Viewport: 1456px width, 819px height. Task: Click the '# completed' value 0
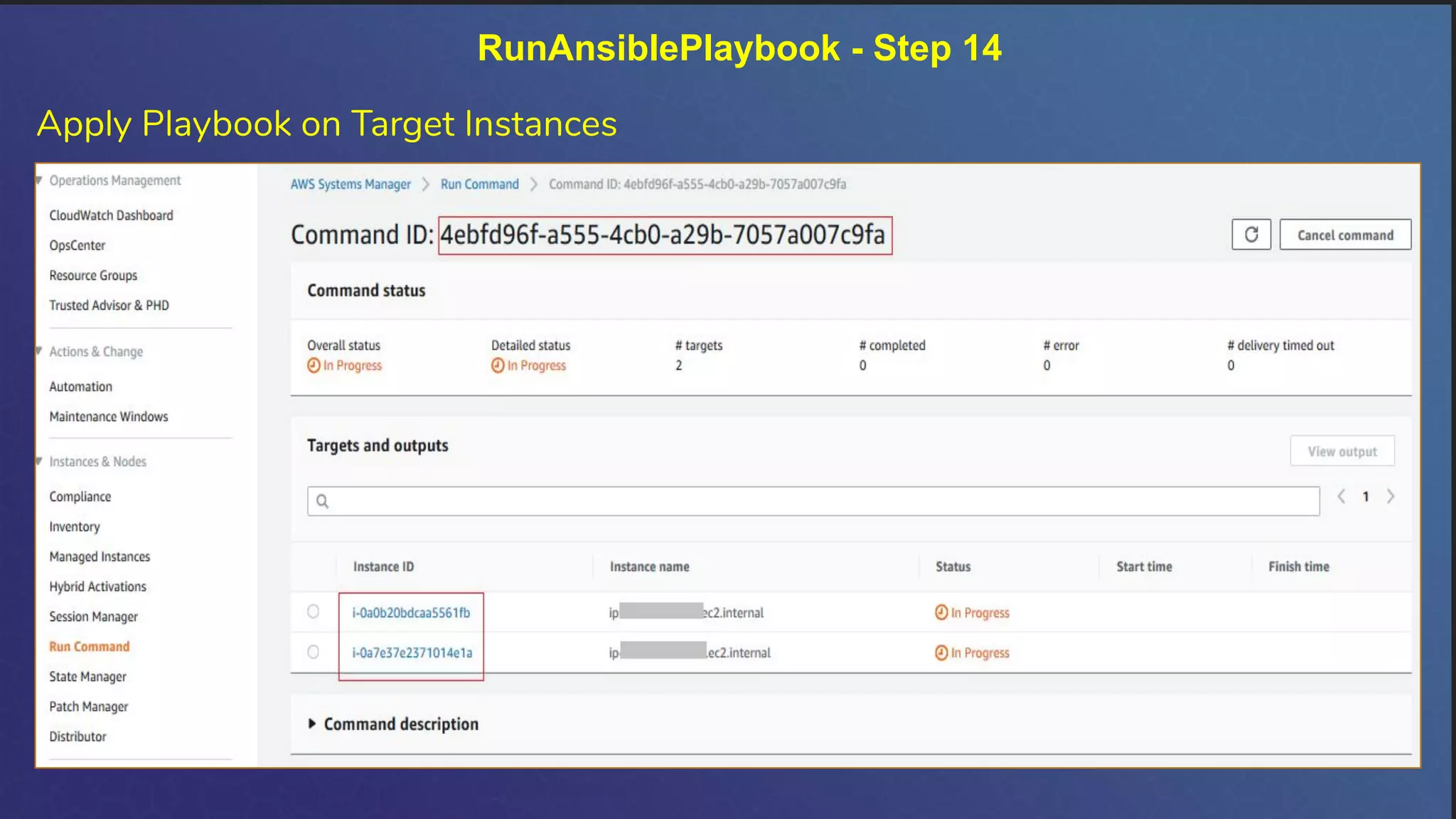(x=863, y=365)
